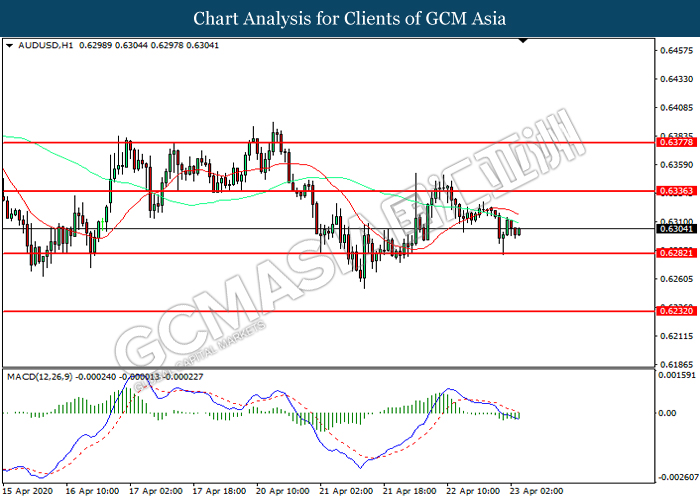Click the 0.64330 price scale value
This screenshot has width=700, height=500.
click(676, 79)
